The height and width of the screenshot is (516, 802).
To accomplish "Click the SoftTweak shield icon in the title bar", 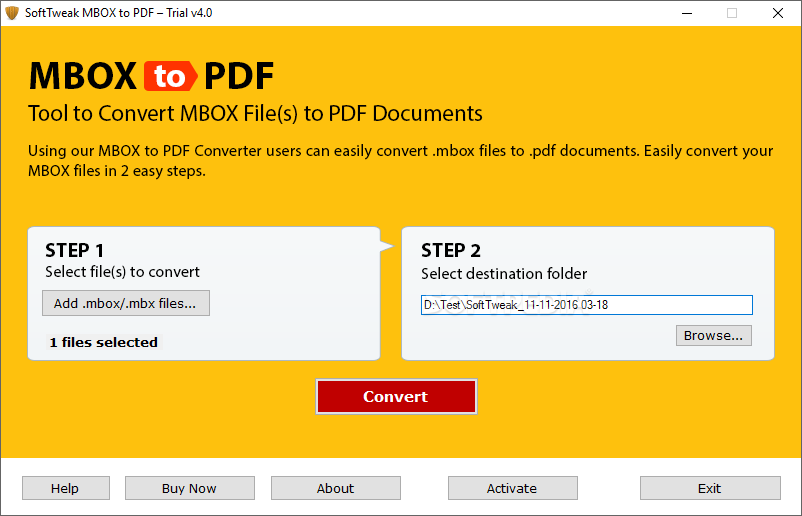I will 12,13.
